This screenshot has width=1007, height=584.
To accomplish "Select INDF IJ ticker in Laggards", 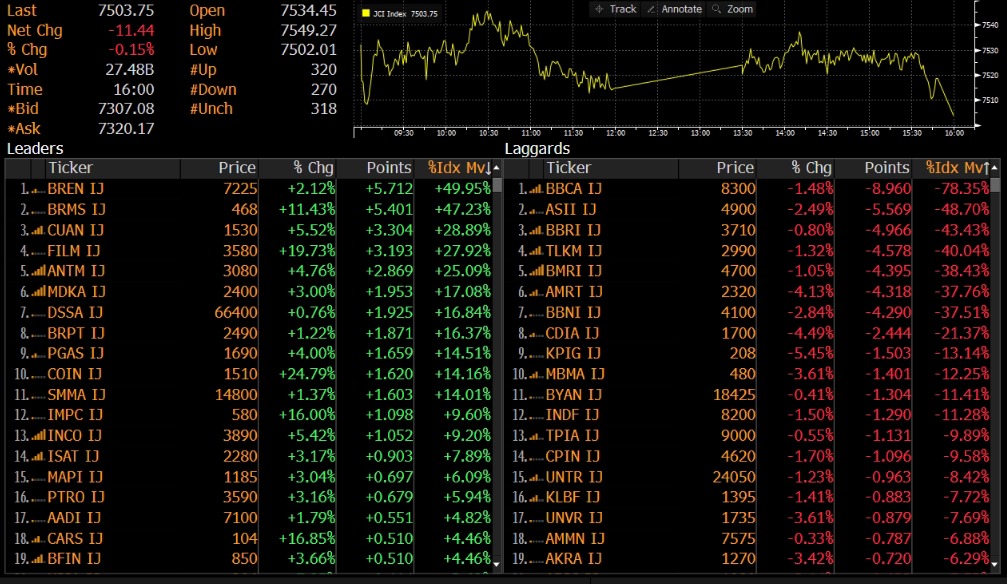I will 572,416.
